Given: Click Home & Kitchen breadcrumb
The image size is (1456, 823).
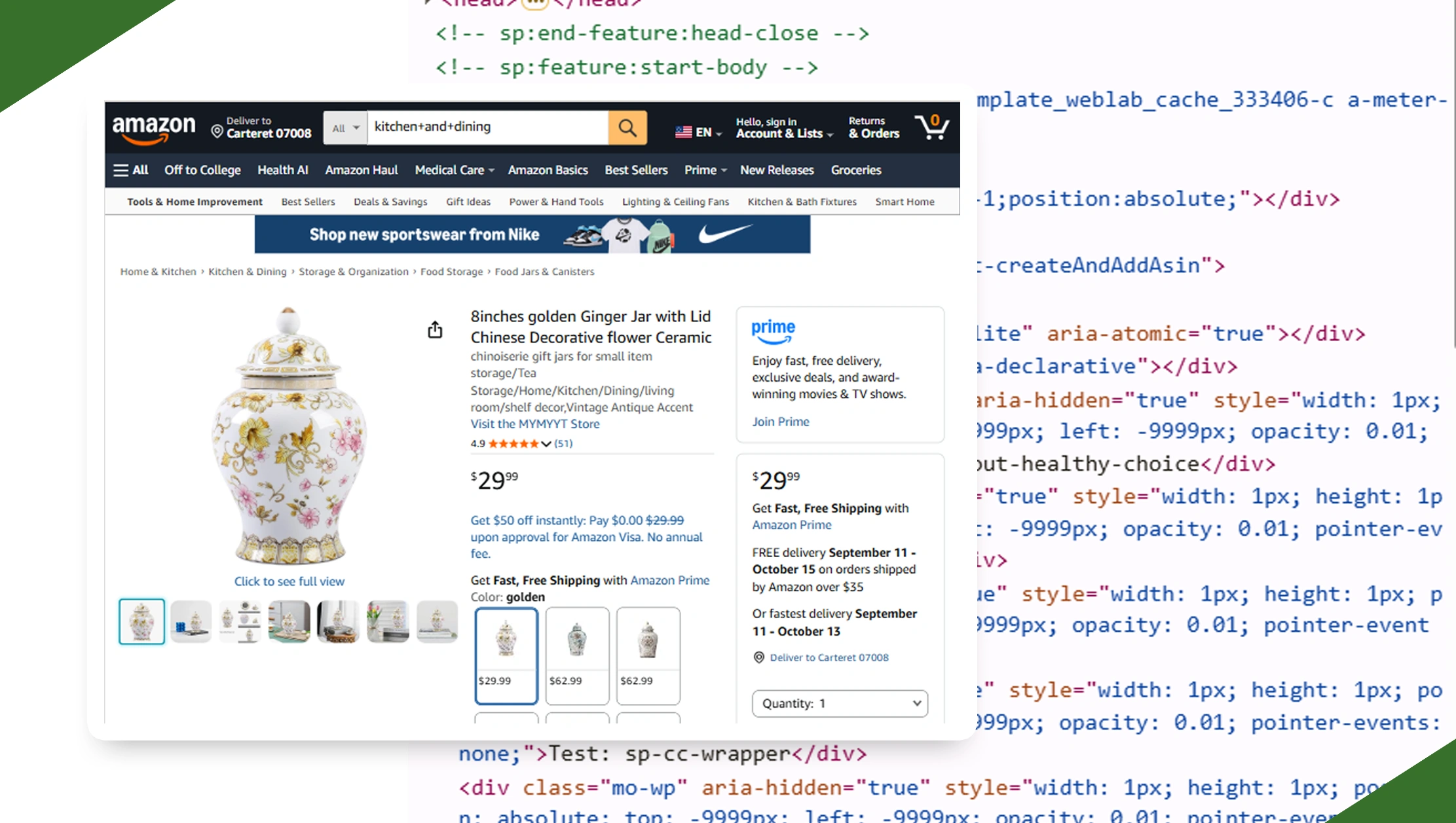Looking at the screenshot, I should click(159, 272).
